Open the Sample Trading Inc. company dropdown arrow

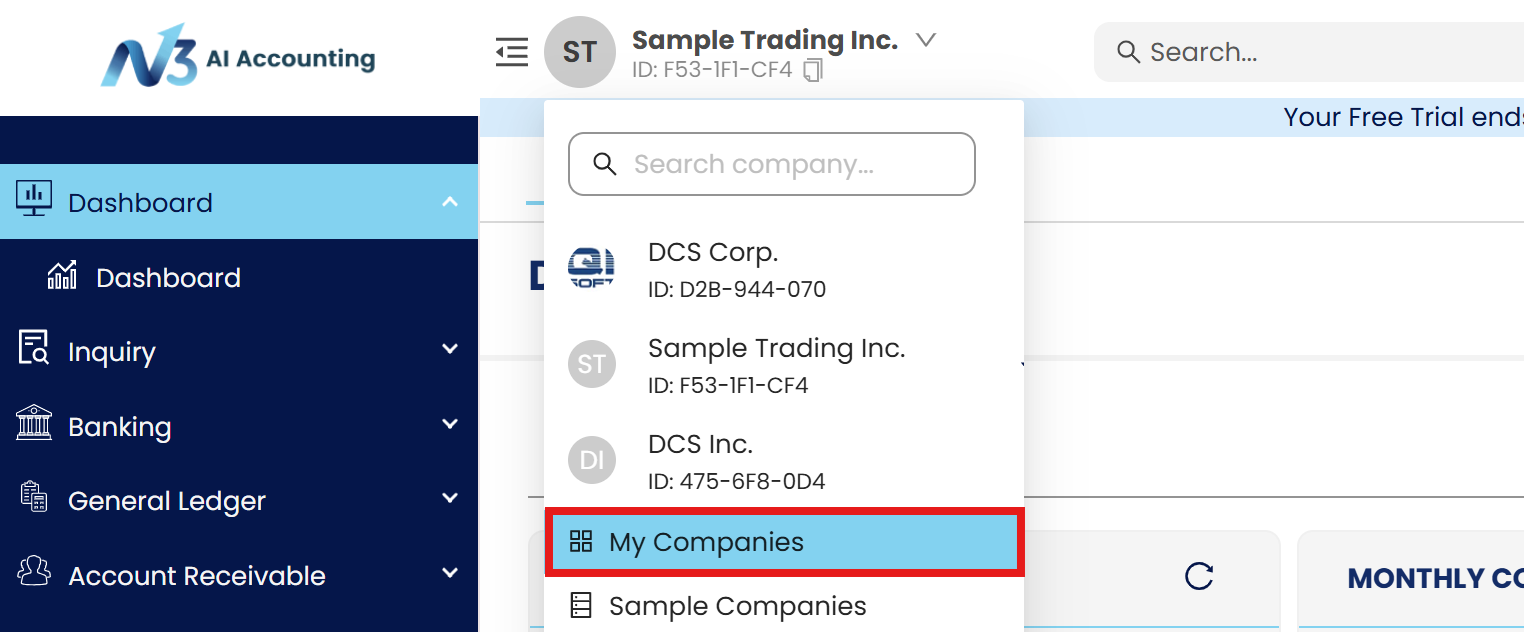point(926,40)
